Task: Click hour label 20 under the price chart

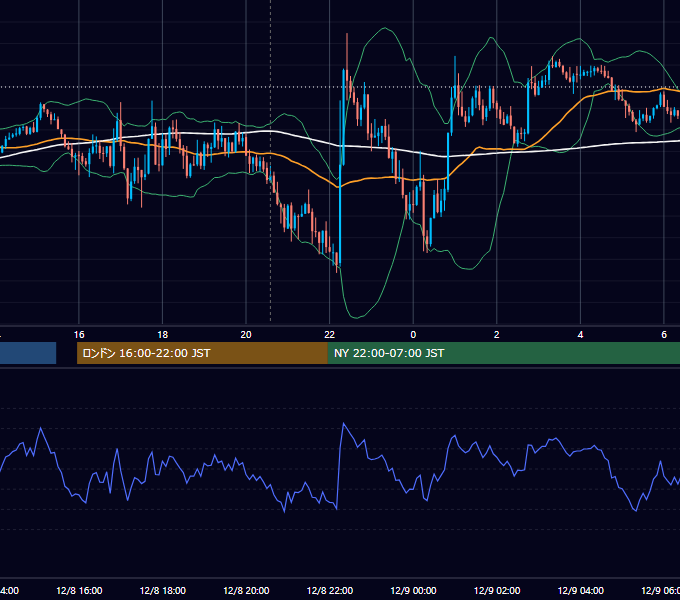Action: coord(246,335)
